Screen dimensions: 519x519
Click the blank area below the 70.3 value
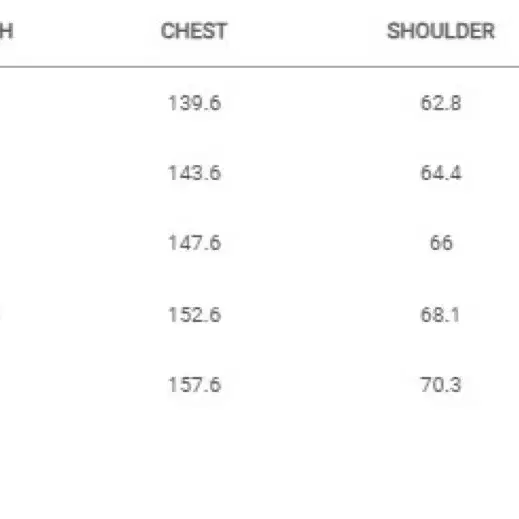tap(441, 450)
